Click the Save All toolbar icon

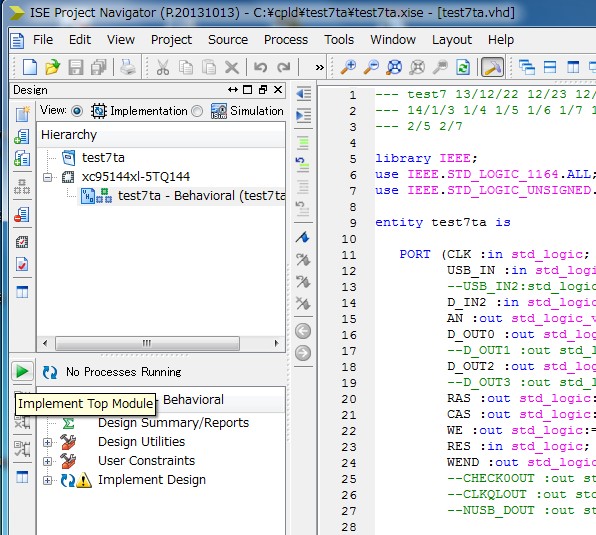coord(99,68)
